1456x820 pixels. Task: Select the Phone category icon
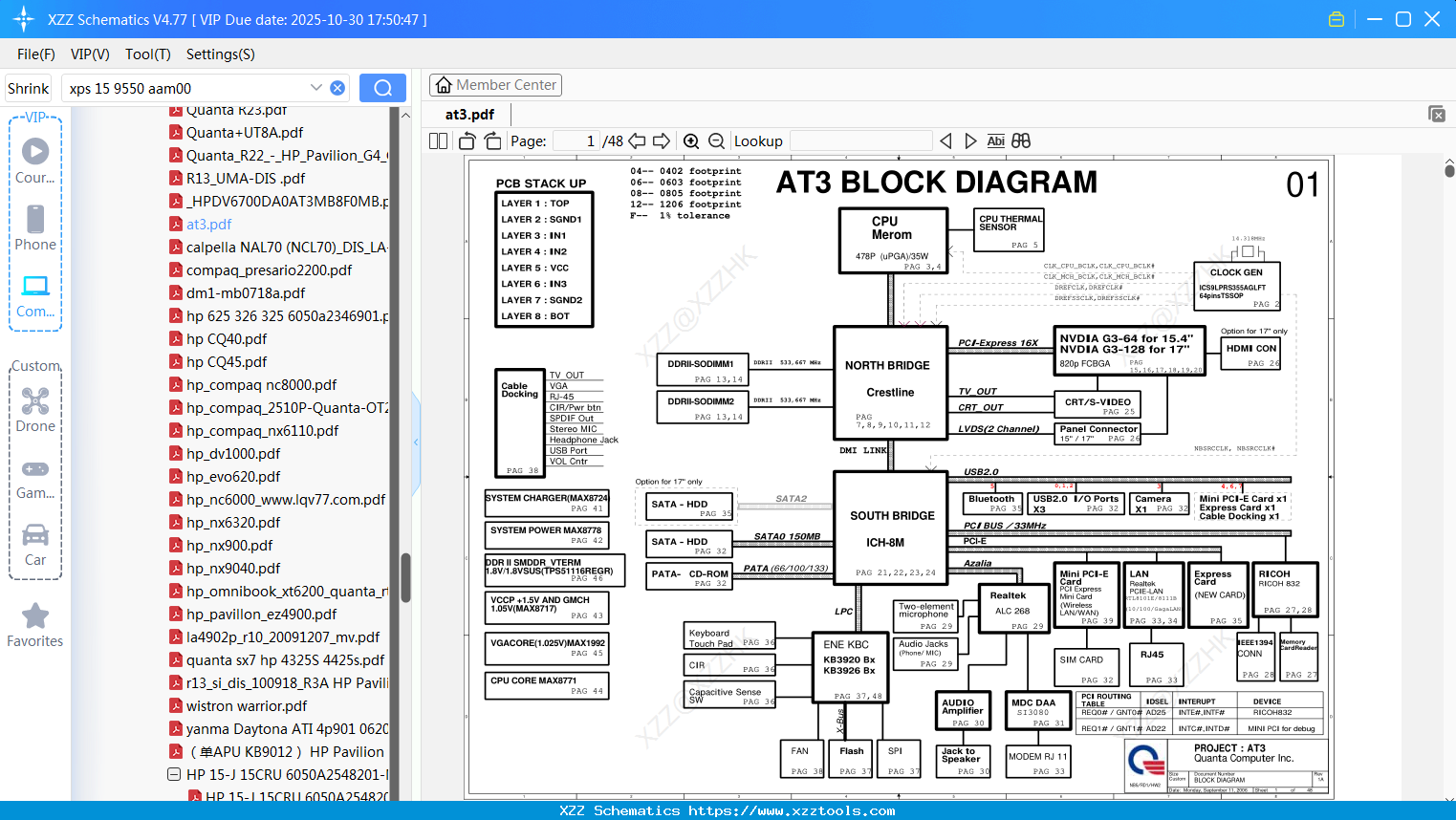tap(35, 227)
